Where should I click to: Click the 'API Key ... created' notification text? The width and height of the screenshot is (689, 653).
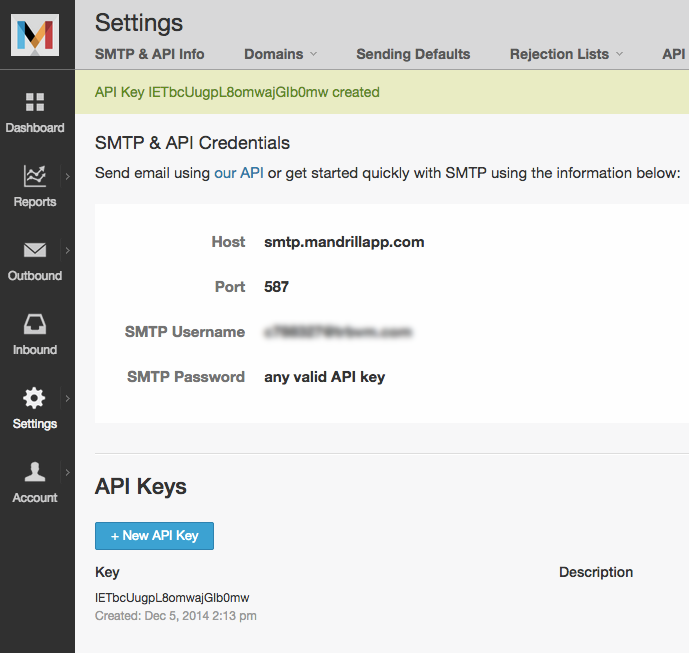pyautogui.click(x=237, y=92)
